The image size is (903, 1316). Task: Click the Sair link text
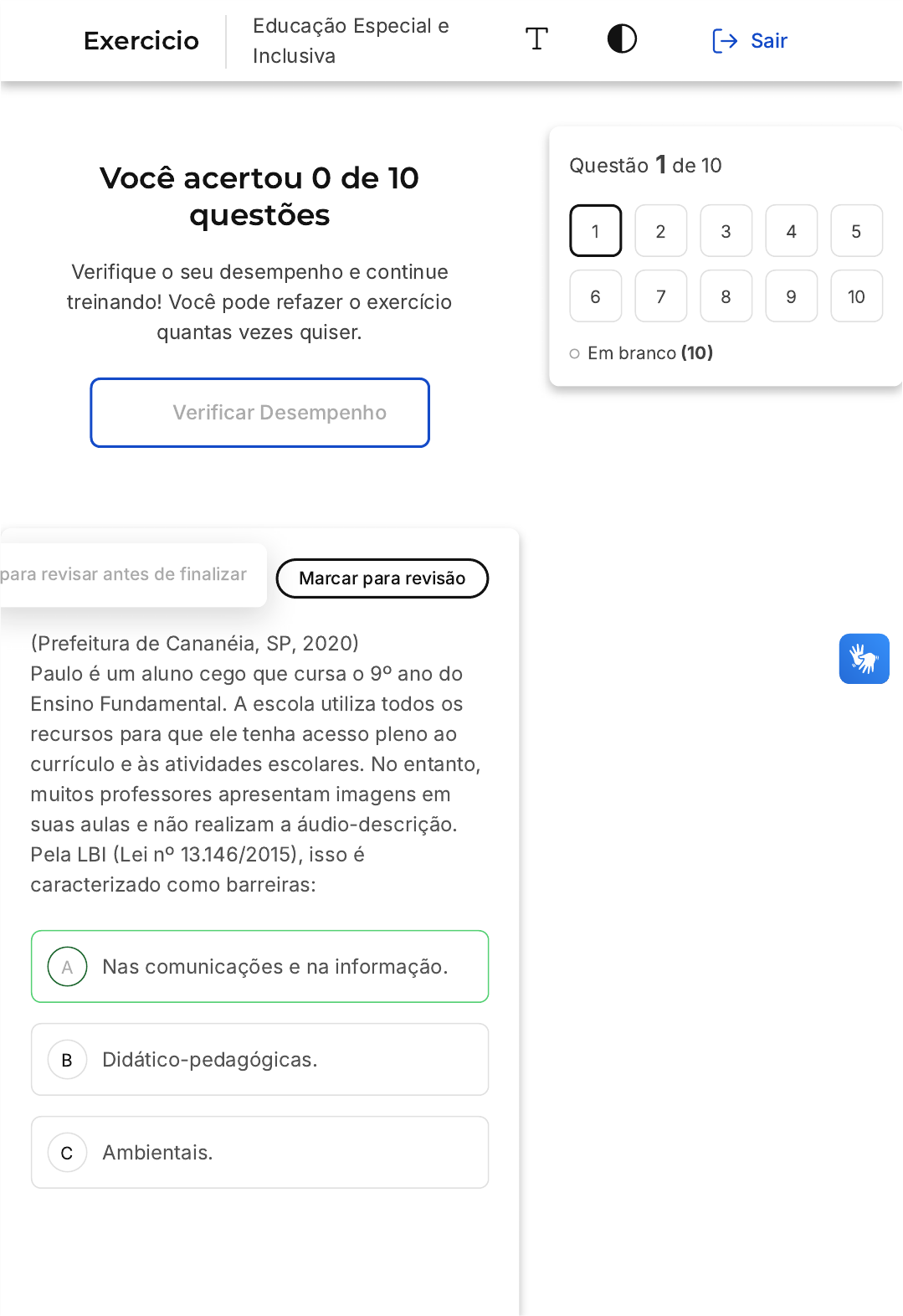769,41
